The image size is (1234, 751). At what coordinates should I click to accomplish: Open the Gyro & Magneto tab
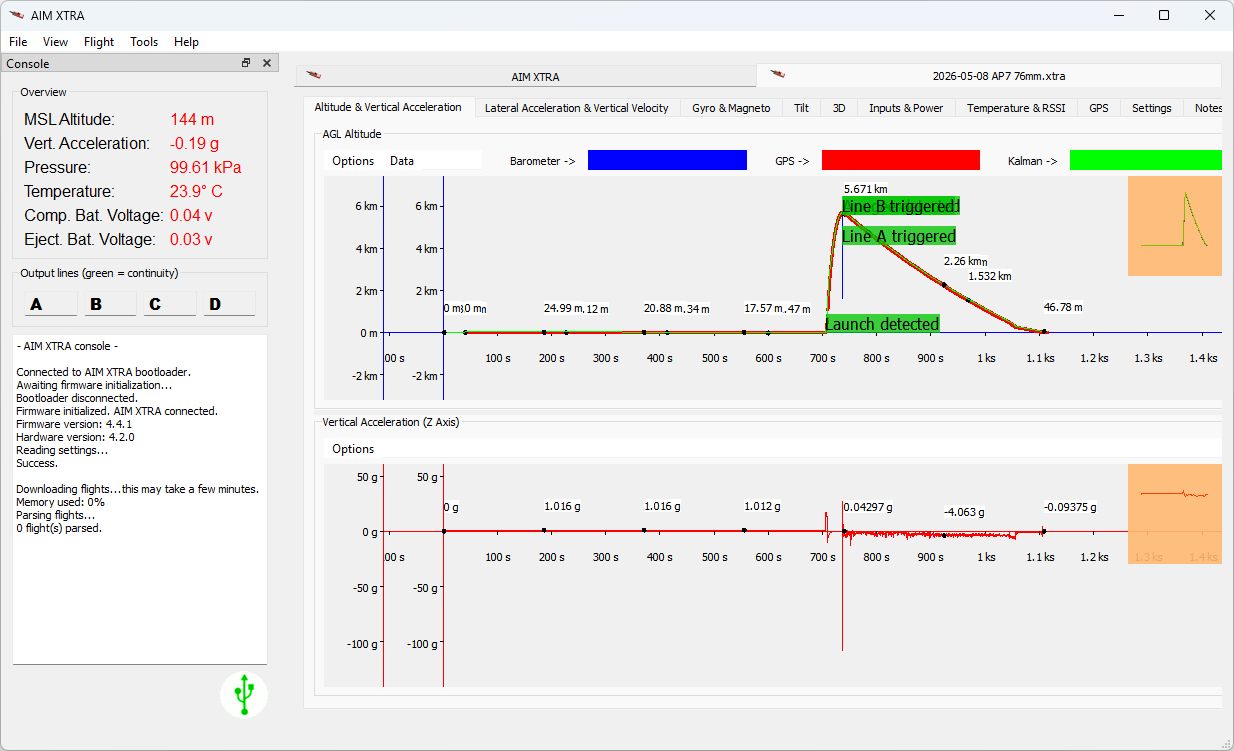click(731, 108)
